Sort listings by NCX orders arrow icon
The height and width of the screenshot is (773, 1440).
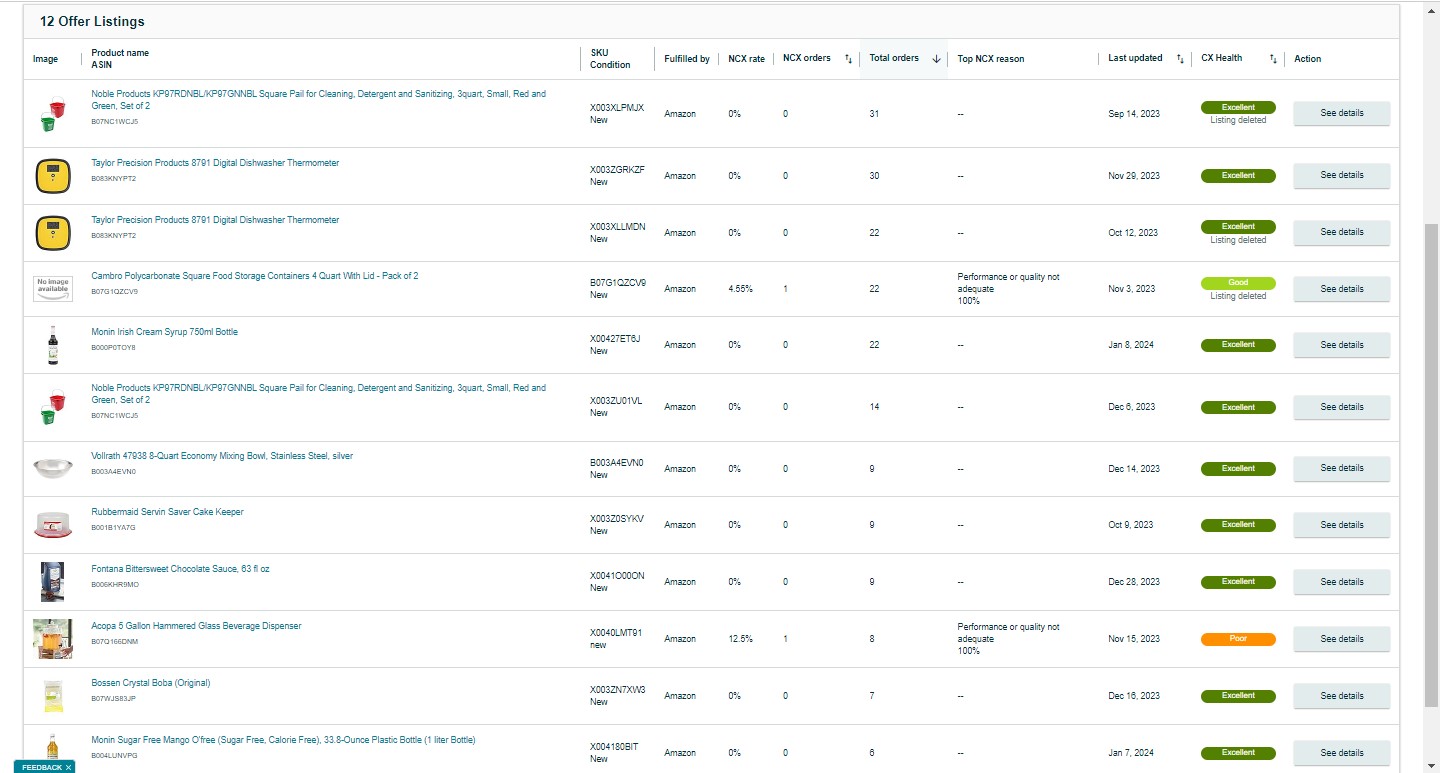(848, 59)
